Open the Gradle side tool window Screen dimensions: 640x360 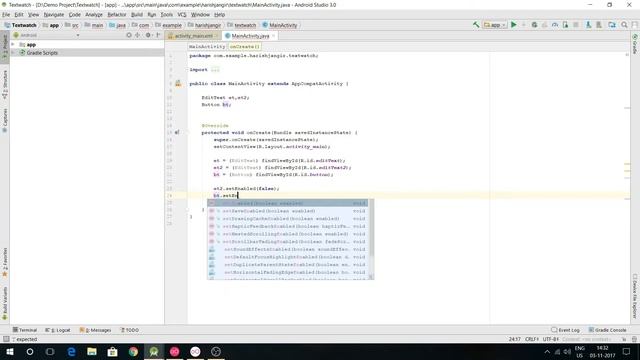click(x=635, y=44)
